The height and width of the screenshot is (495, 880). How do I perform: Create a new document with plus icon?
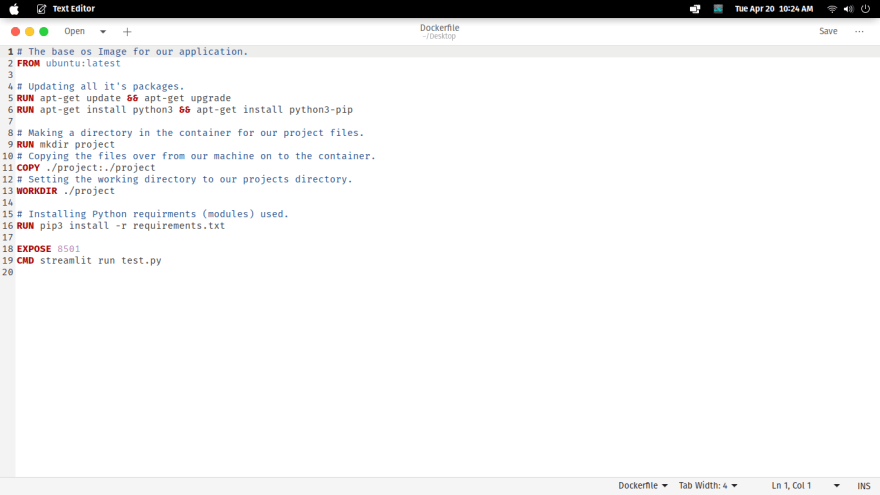127,32
